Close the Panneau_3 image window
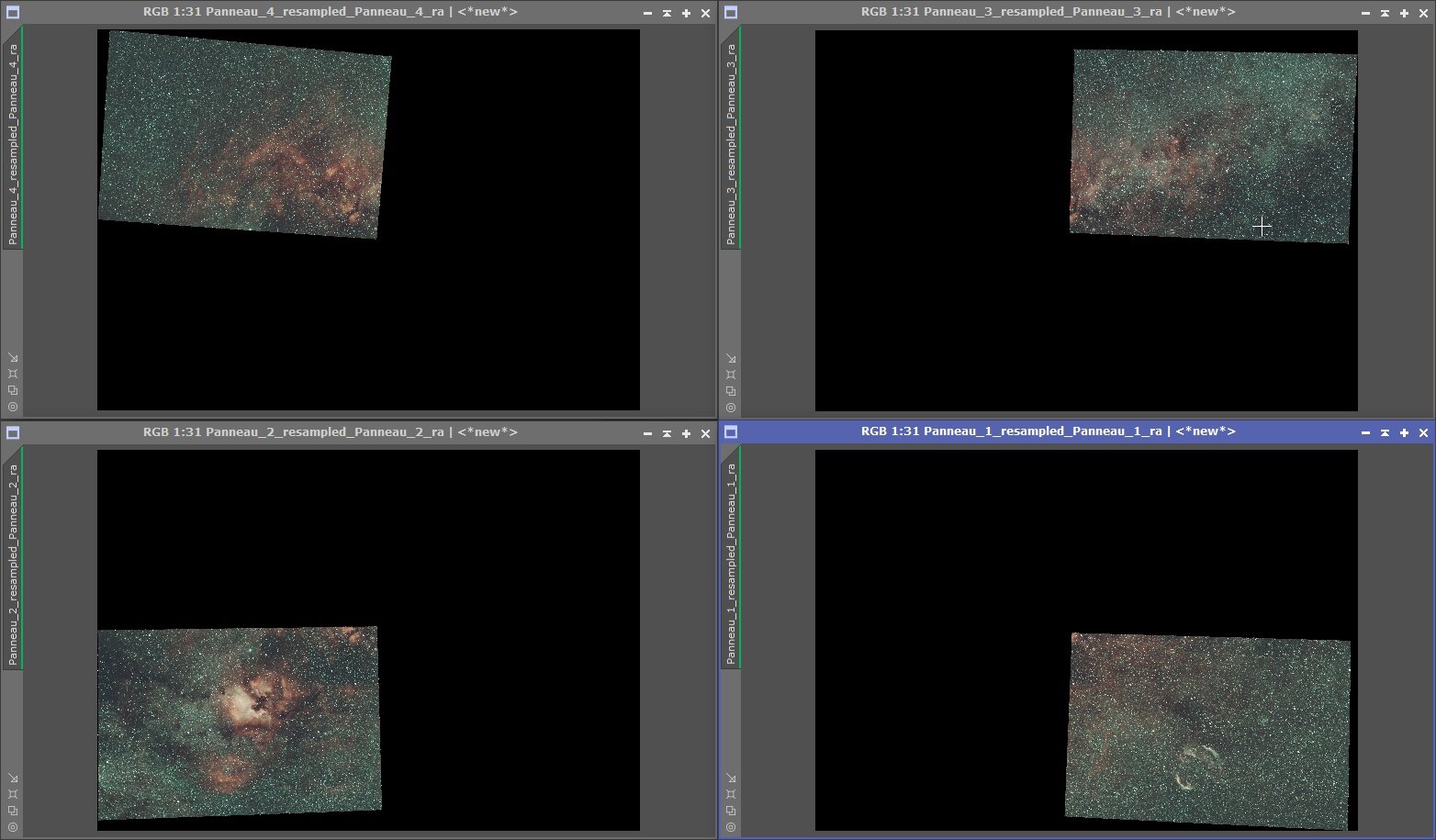This screenshot has width=1436, height=840. pyautogui.click(x=1423, y=13)
